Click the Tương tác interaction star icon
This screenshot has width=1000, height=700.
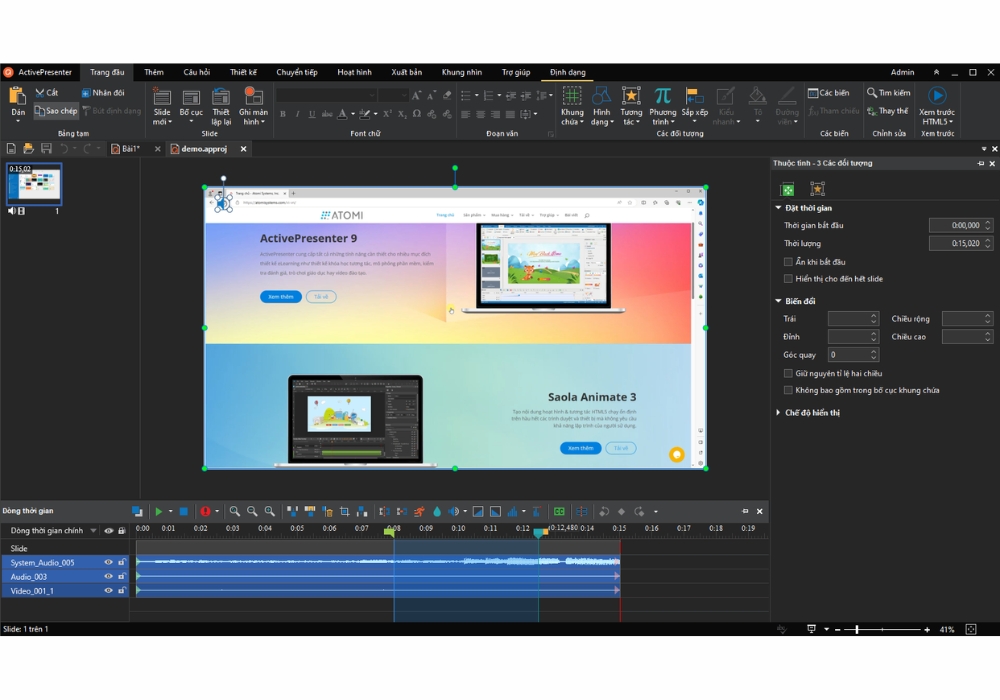click(631, 96)
